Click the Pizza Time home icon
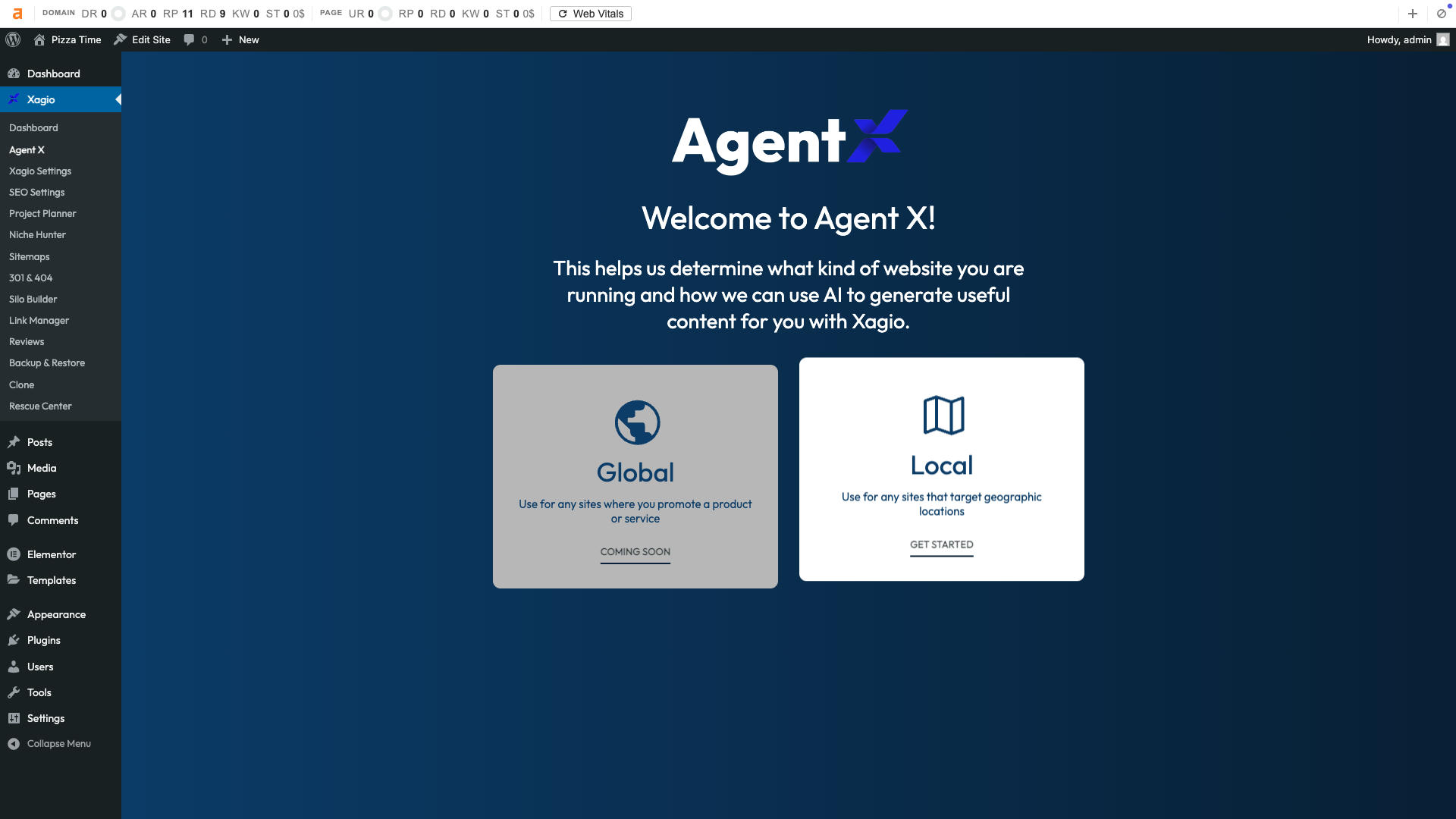This screenshot has height=819, width=1456. 39,39
